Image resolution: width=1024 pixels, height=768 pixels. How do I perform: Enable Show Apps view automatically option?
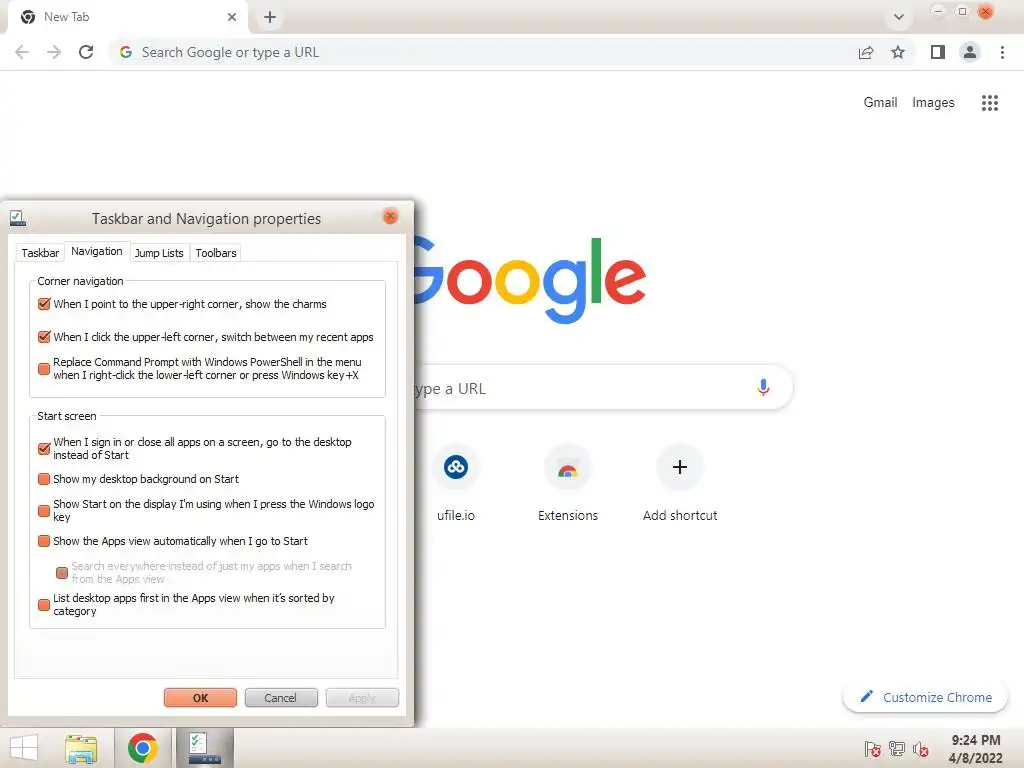point(44,541)
